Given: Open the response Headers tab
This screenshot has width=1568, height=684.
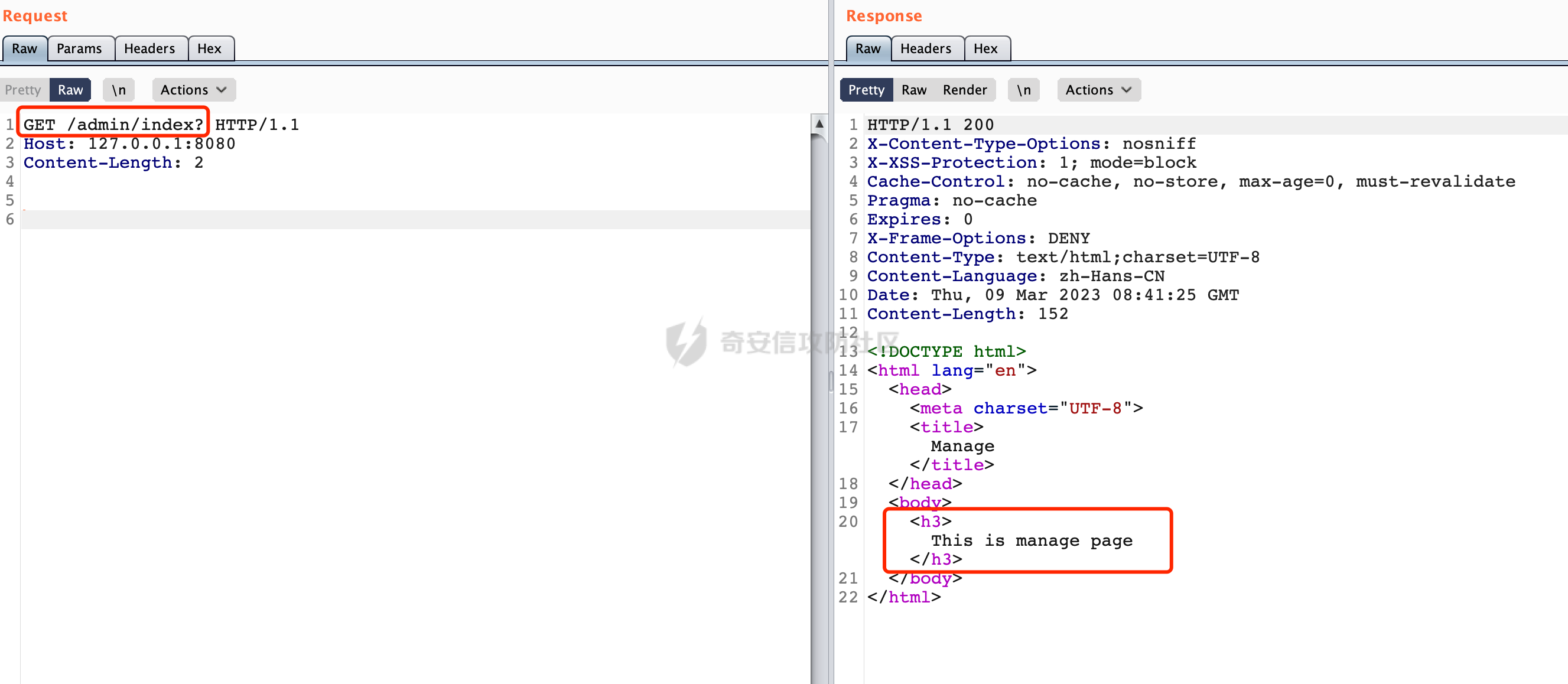Looking at the screenshot, I should [x=925, y=48].
